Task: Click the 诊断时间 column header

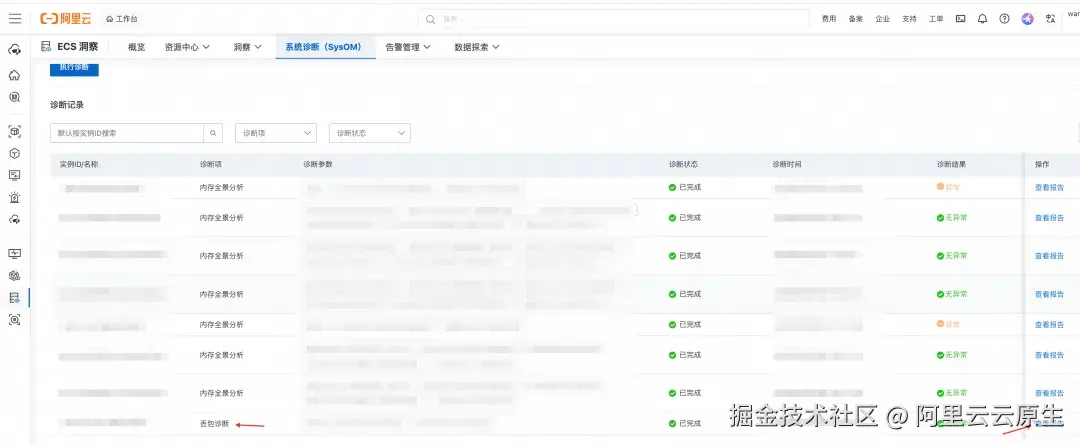Action: 787,164
